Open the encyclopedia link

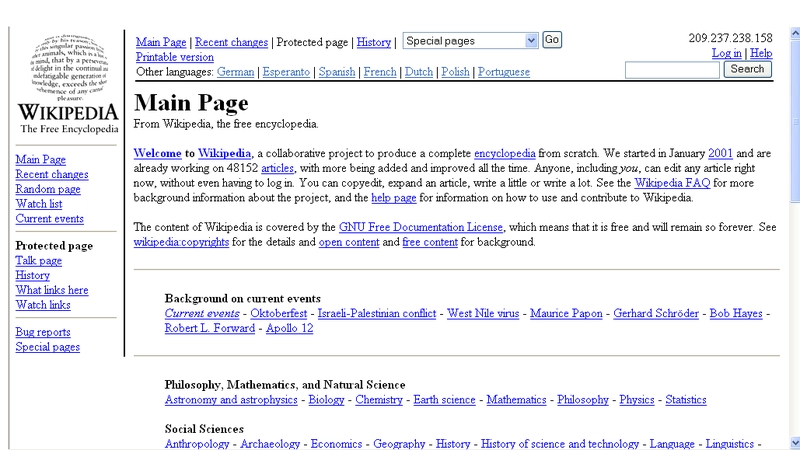(505, 154)
